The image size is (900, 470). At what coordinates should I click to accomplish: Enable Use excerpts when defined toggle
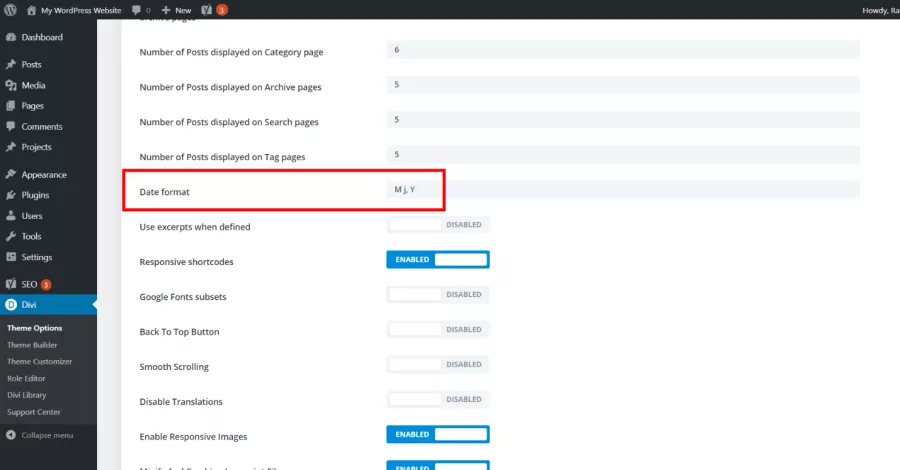(438, 224)
